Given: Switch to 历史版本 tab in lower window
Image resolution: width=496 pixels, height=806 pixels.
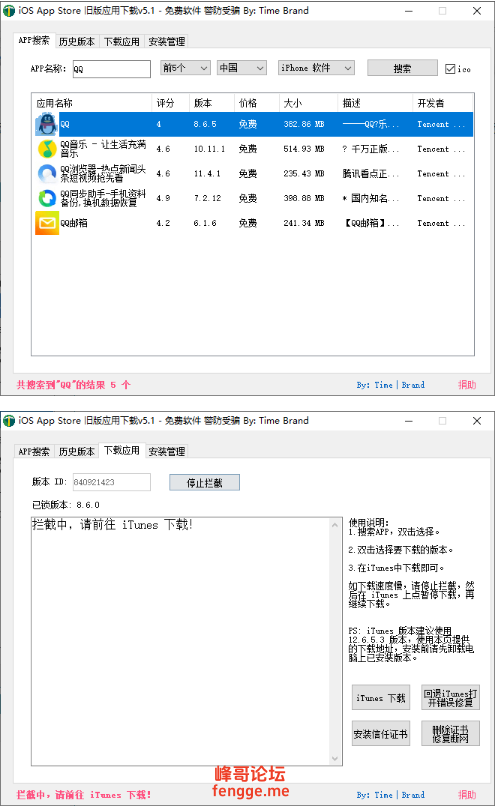Looking at the screenshot, I should 77,452.
